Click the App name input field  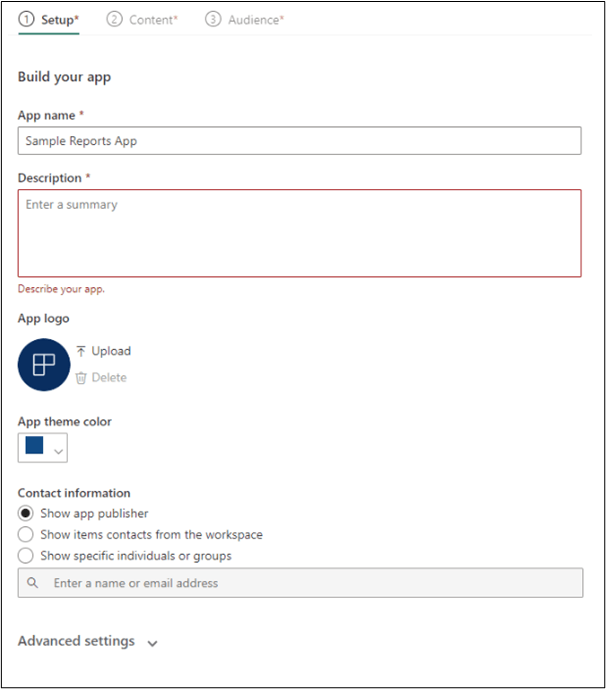click(x=299, y=141)
